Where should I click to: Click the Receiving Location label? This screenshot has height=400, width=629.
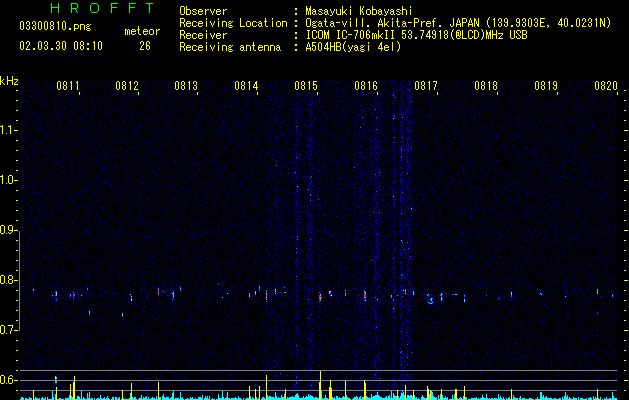tap(233, 23)
